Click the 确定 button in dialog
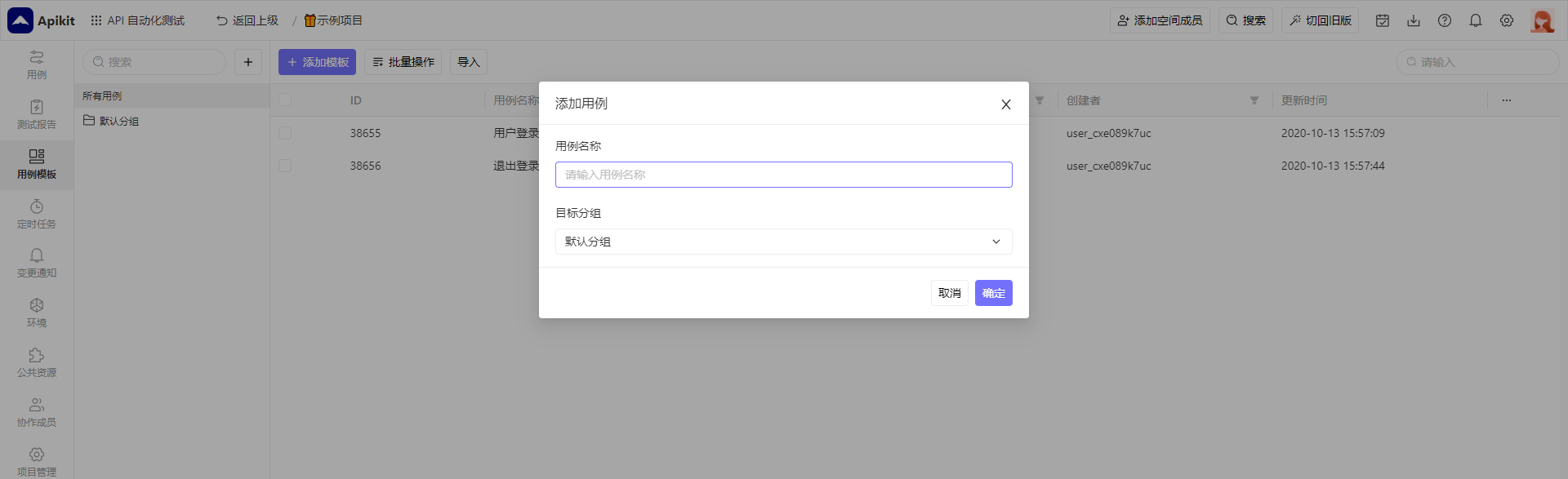Image resolution: width=1568 pixels, height=479 pixels. click(993, 293)
